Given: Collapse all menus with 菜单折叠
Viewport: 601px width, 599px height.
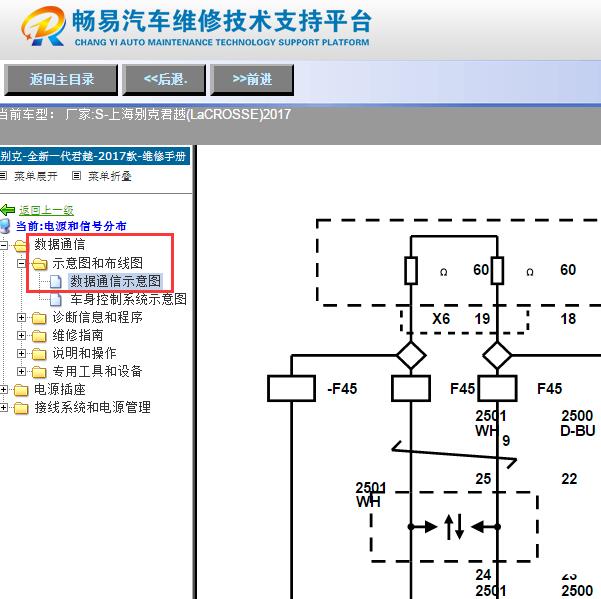Looking at the screenshot, I should pyautogui.click(x=110, y=176).
